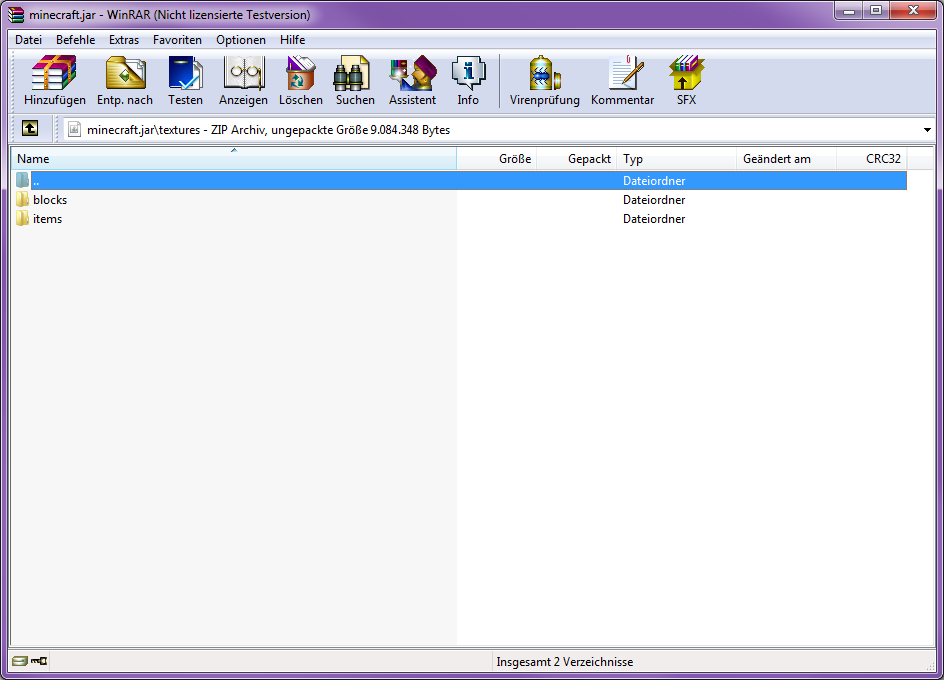Sort by the Typ column header
Viewport: 944px width, 680px height.
(x=677, y=158)
